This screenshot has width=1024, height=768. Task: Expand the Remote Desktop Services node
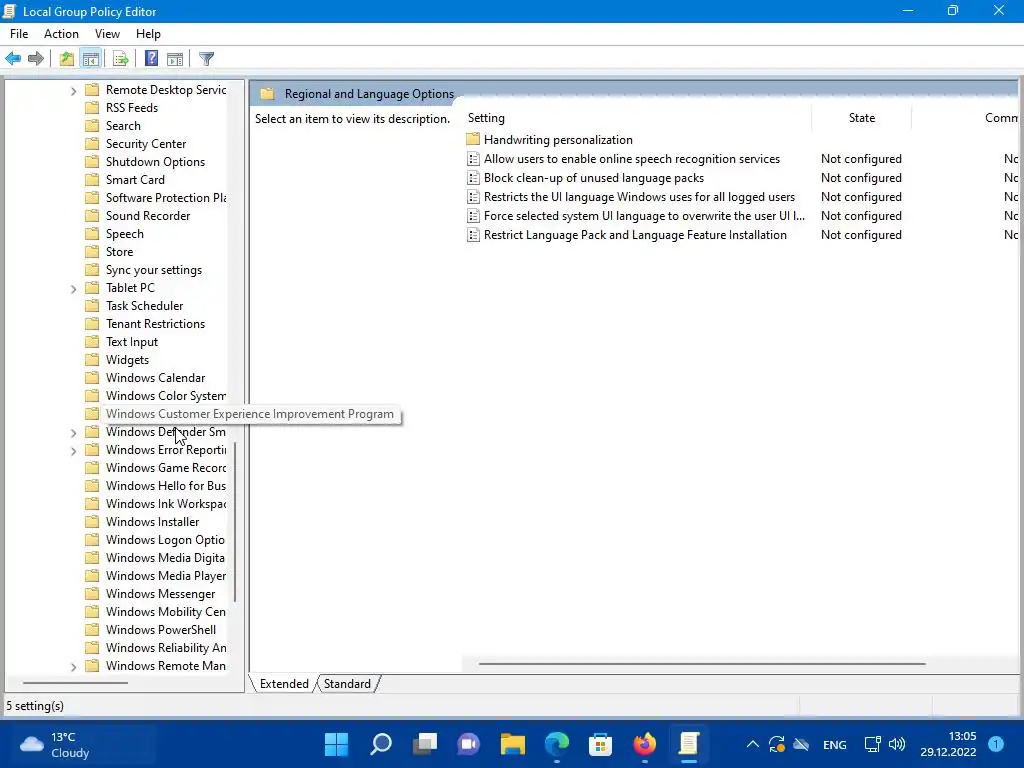tap(73, 91)
